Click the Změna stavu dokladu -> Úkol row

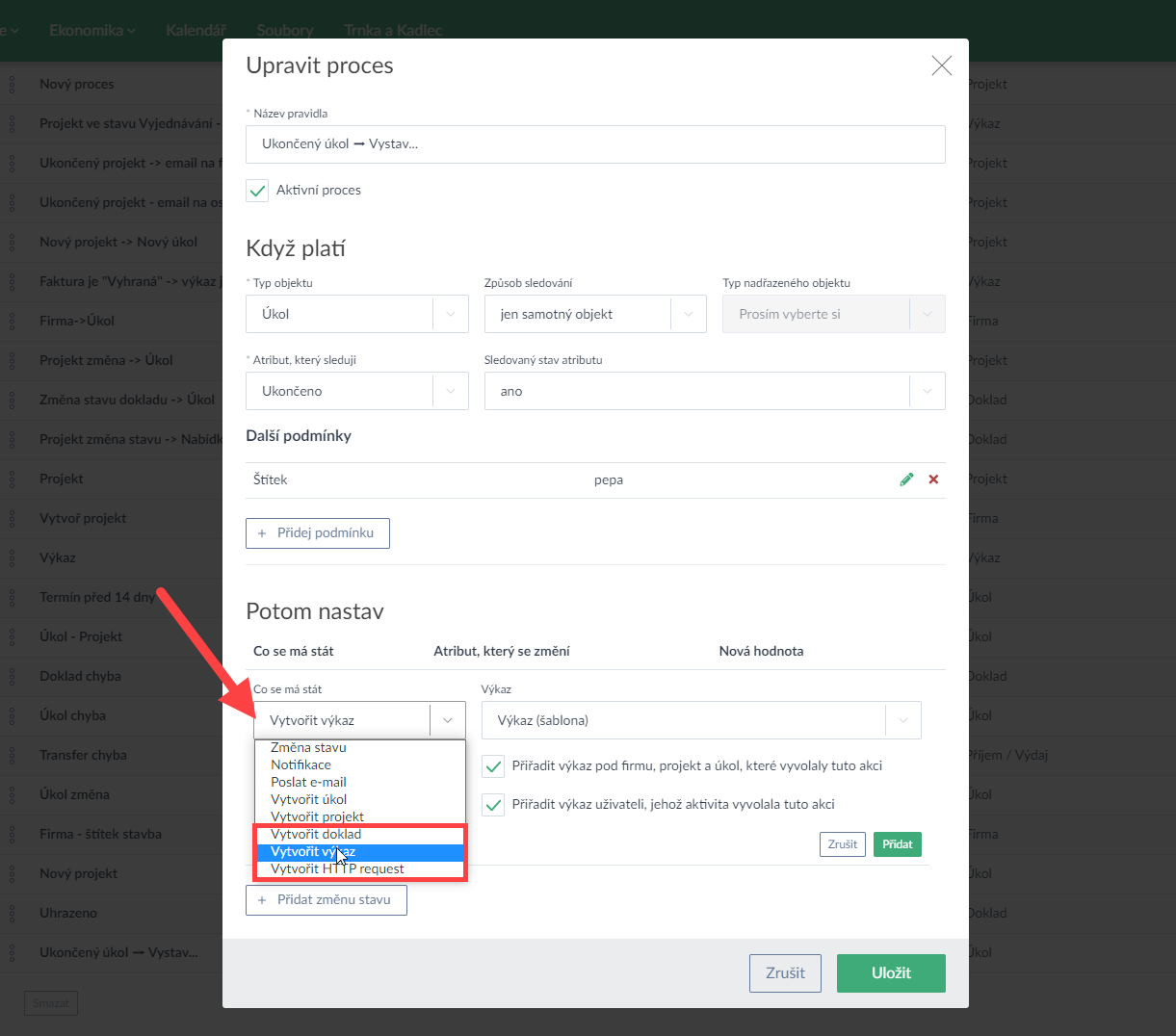127,400
